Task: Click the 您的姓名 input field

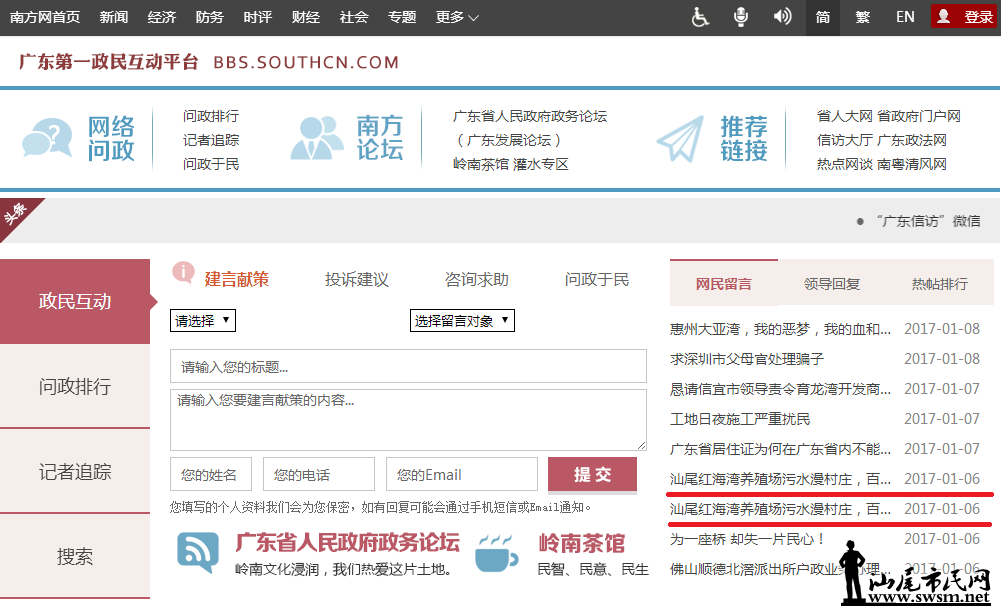Action: 211,474
